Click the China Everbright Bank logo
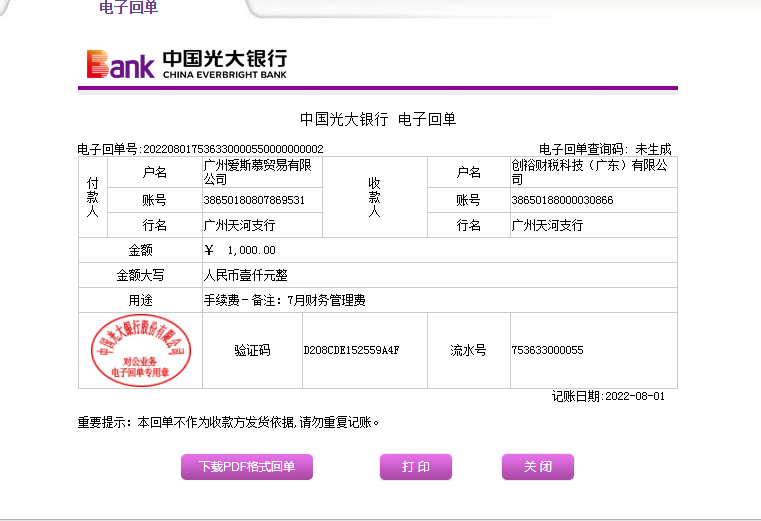This screenshot has height=521, width=761. coord(187,64)
